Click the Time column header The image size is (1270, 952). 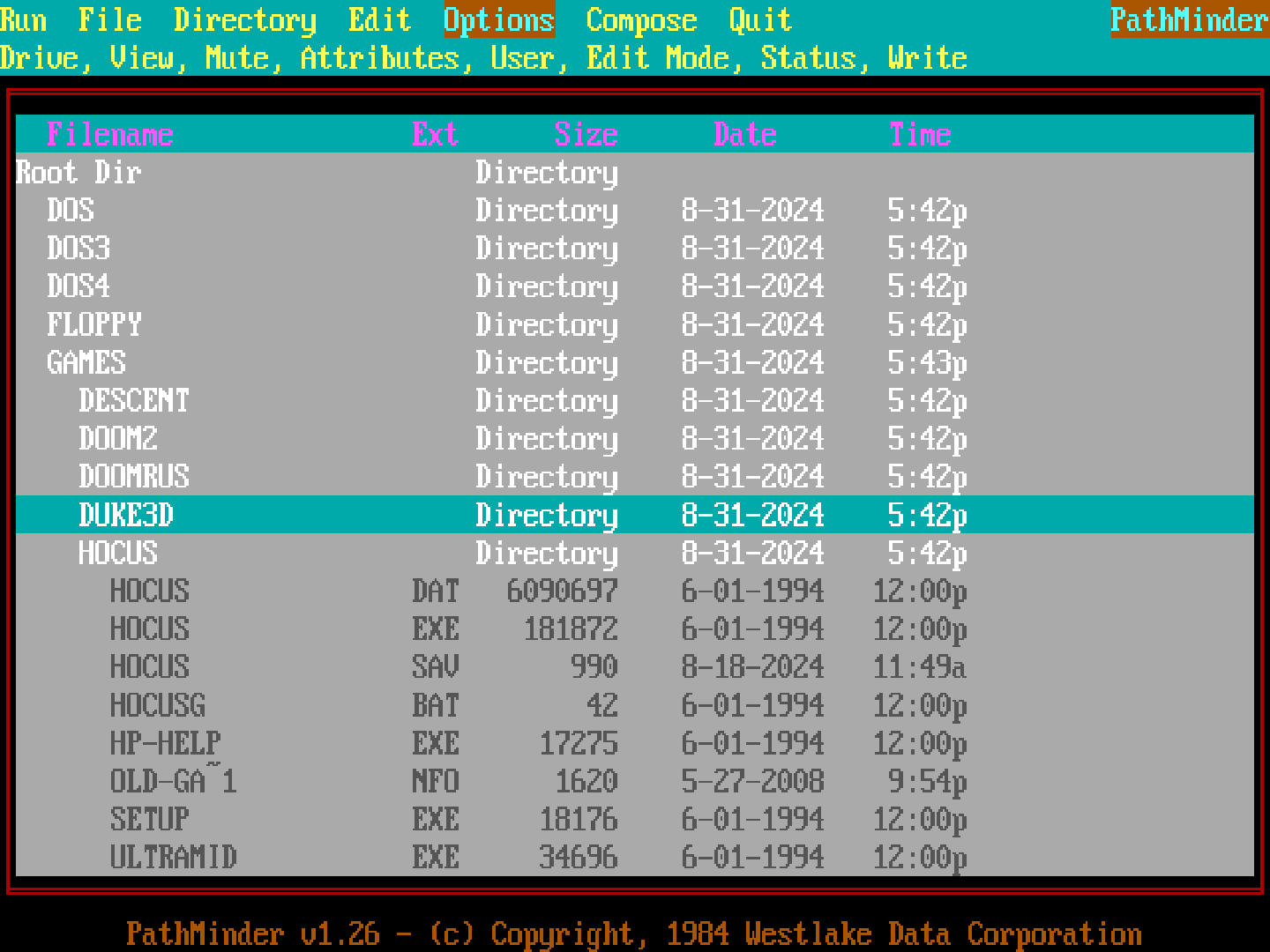(x=920, y=134)
